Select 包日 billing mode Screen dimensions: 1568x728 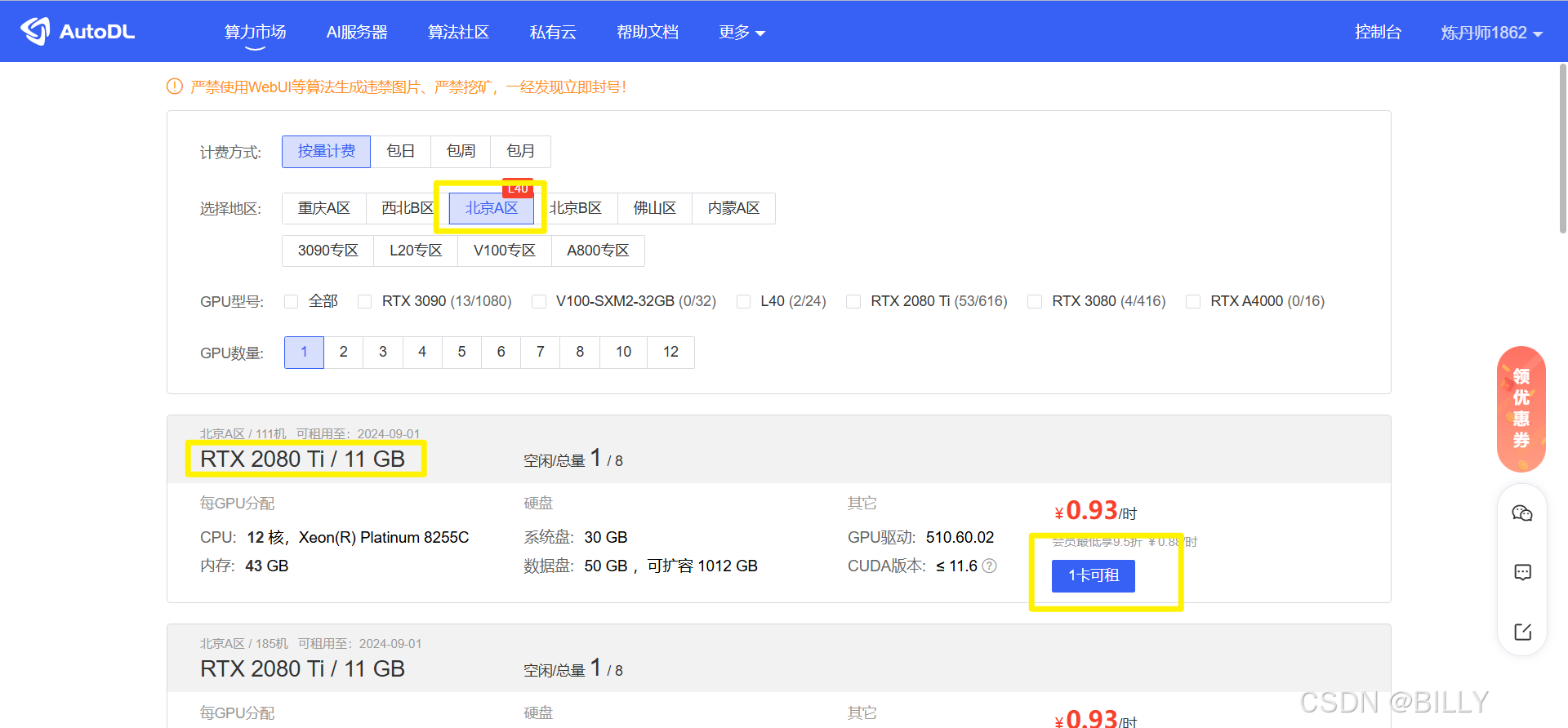(401, 151)
